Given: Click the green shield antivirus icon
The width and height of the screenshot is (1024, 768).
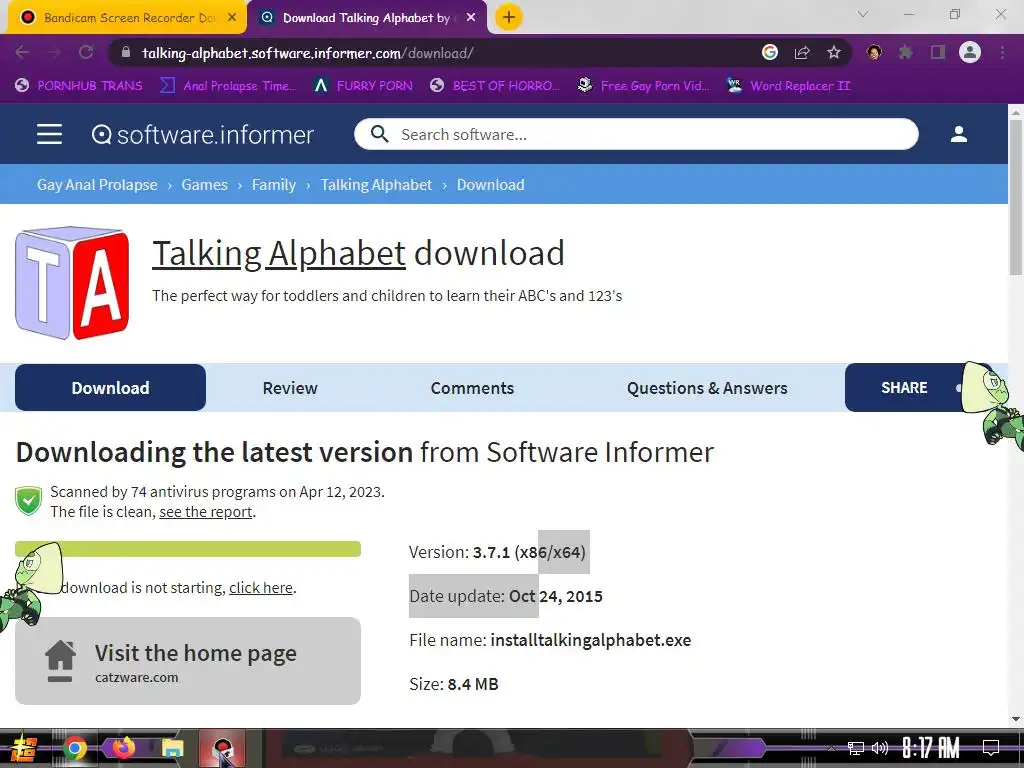Looking at the screenshot, I should point(29,501).
